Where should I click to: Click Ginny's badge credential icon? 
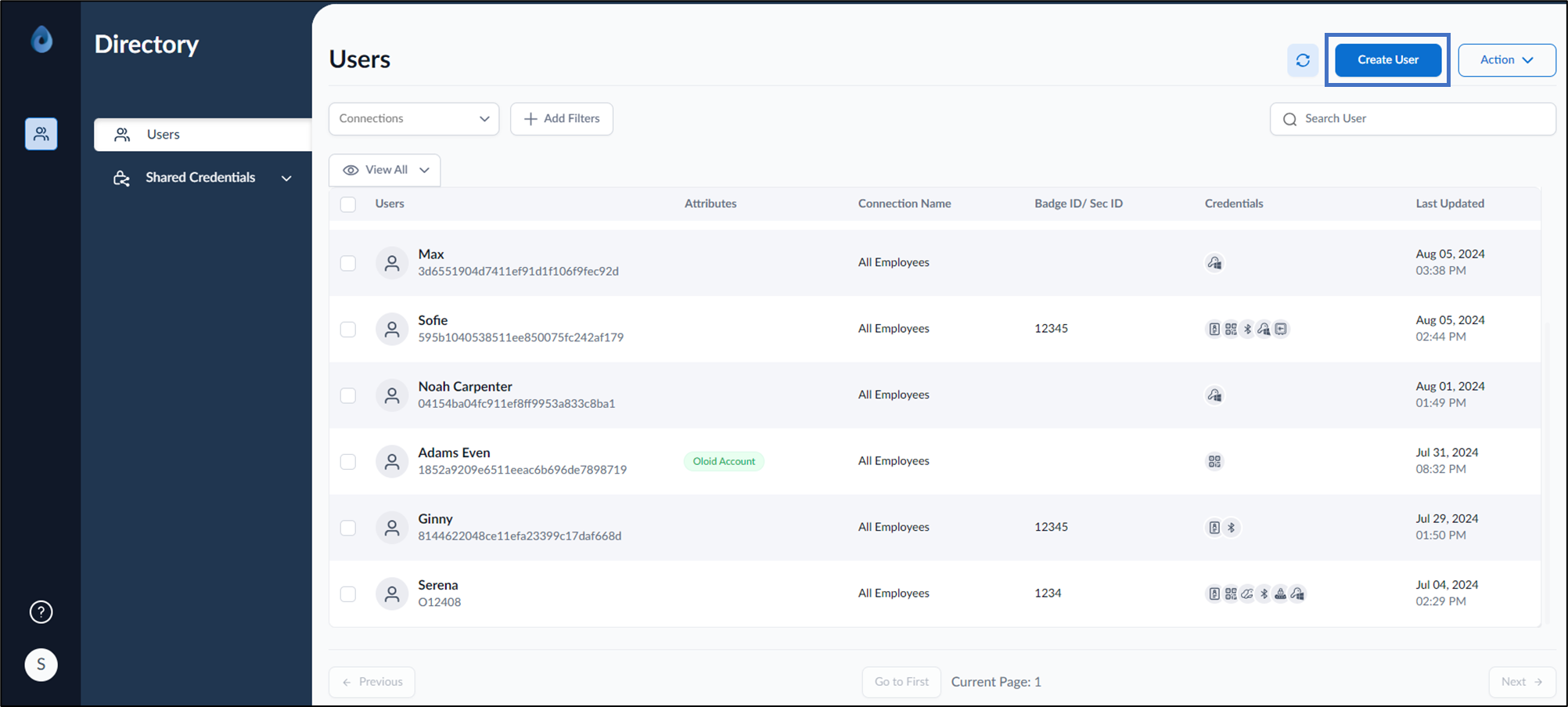tap(1214, 528)
